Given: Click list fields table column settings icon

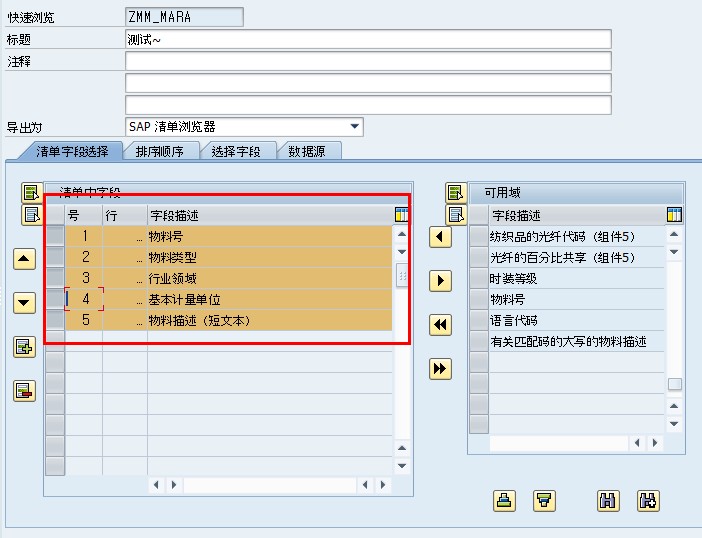Looking at the screenshot, I should pyautogui.click(x=401, y=215).
